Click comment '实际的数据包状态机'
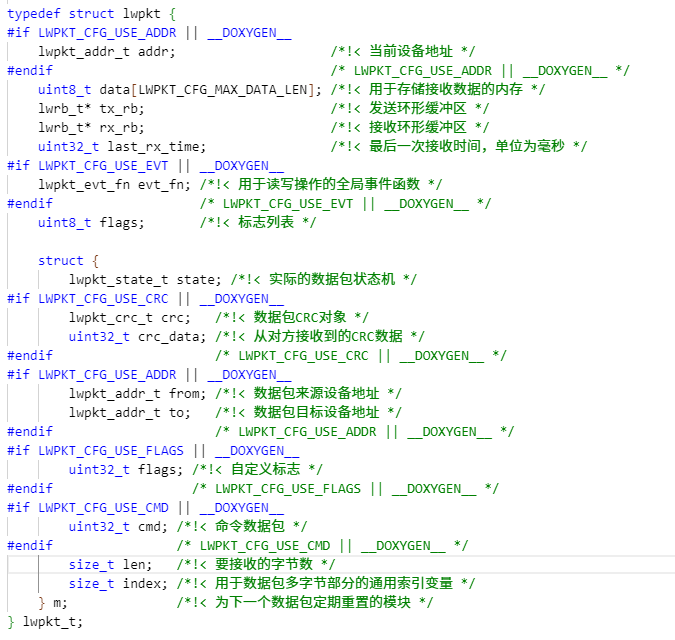The image size is (675, 640). click(332, 279)
